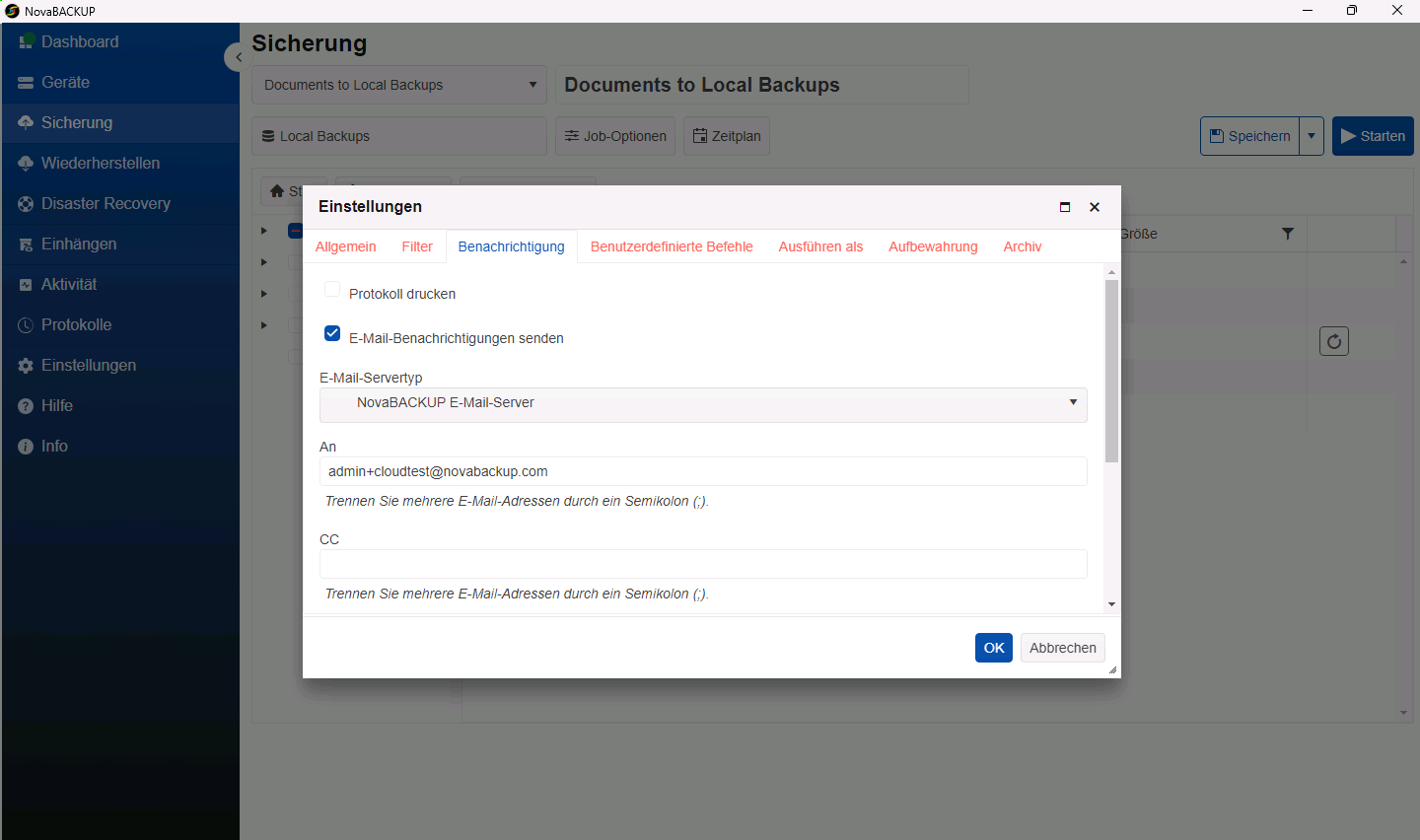Select the Aufbewahrung tab

click(933, 246)
